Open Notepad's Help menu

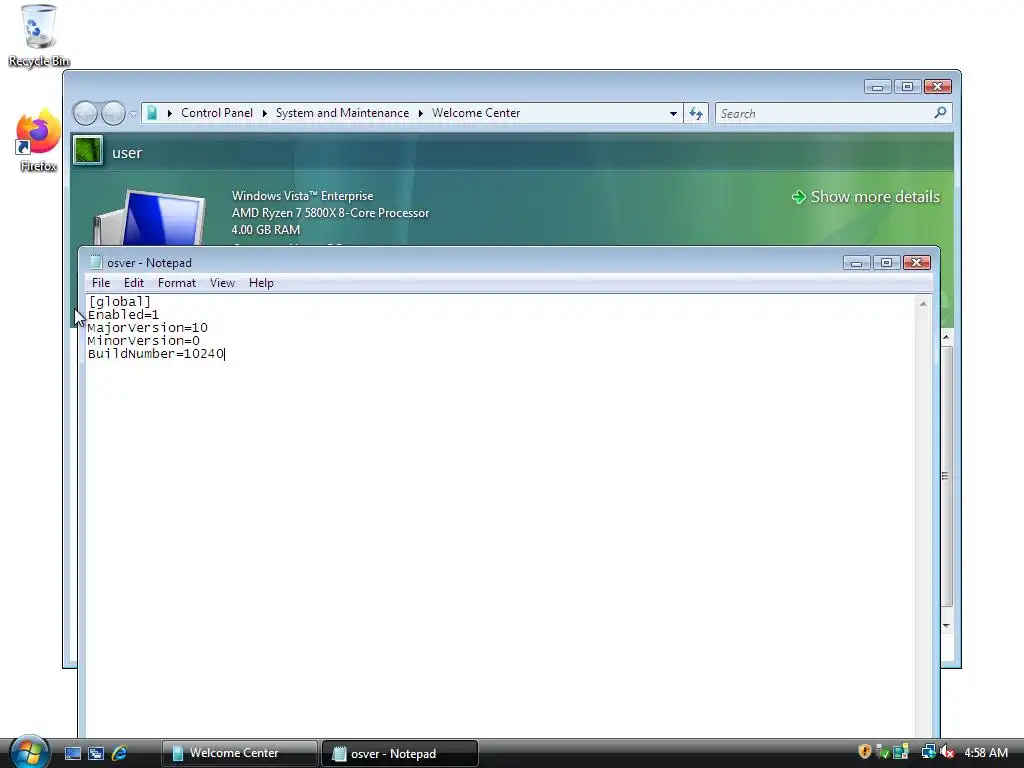[x=261, y=283]
